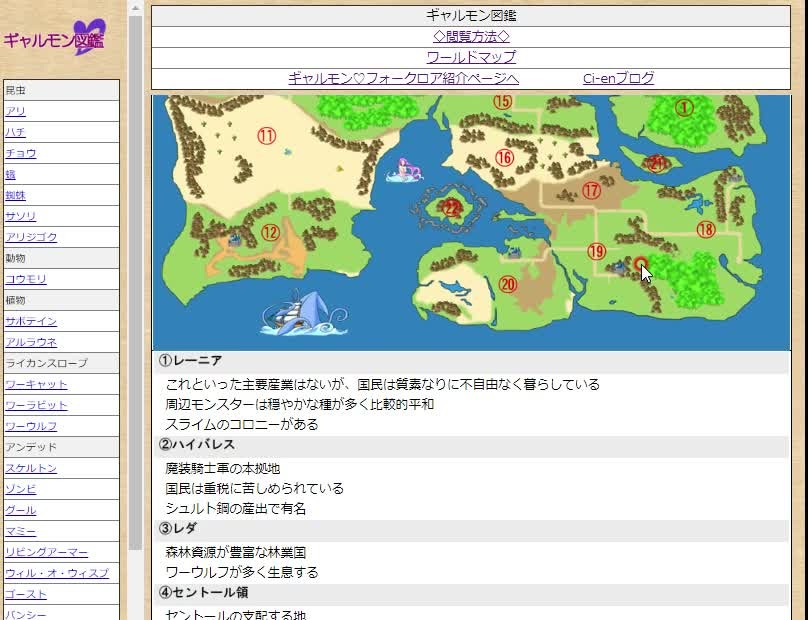
Task: Click the sailing ship and whale icon
Action: pos(303,313)
